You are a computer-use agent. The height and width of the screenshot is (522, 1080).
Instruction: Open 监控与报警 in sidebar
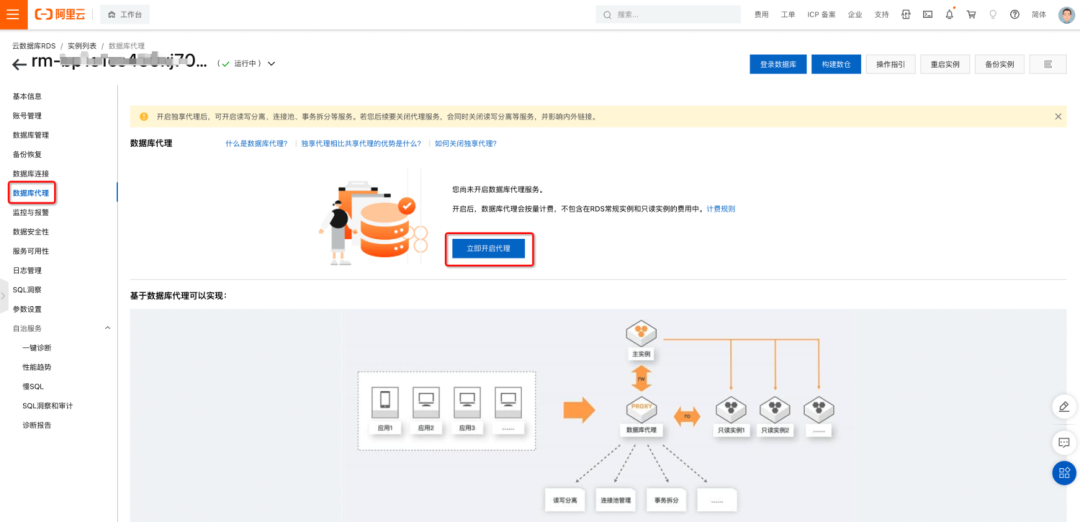point(31,213)
